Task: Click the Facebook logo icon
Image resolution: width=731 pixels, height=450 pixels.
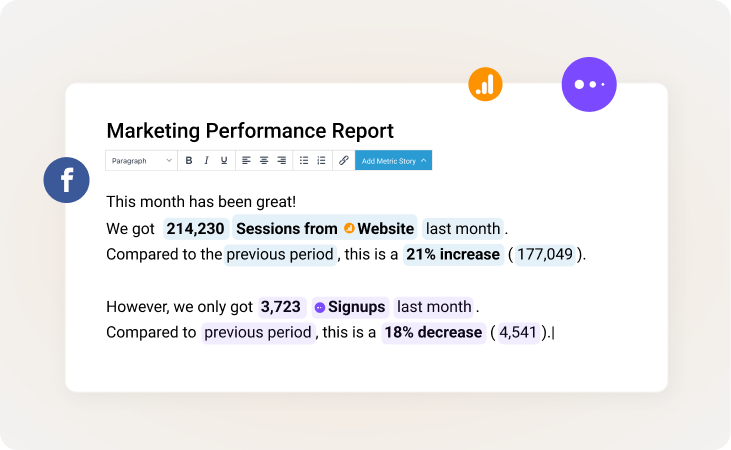Action: pos(67,180)
